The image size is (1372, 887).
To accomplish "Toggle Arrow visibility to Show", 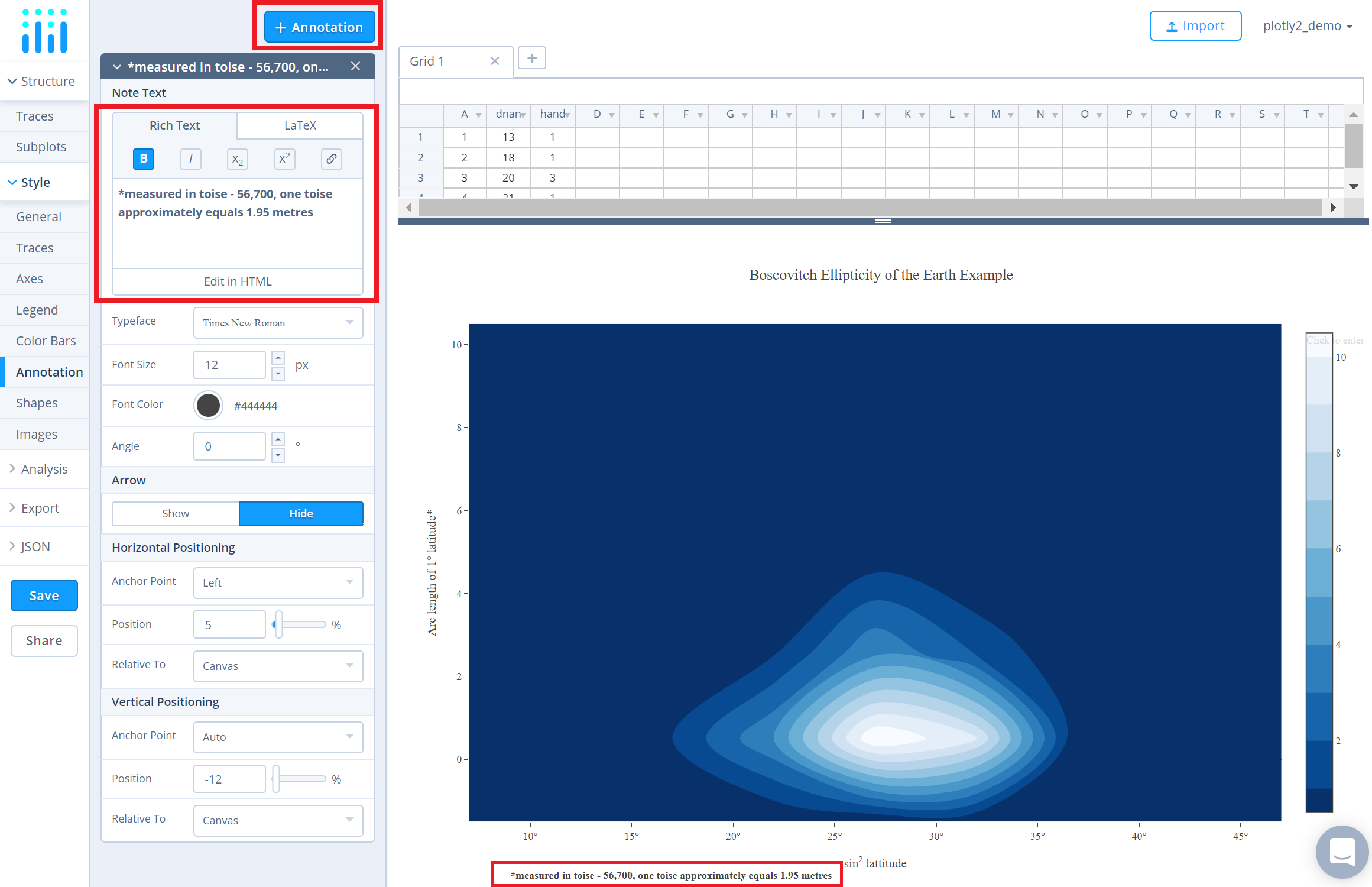I will click(176, 513).
